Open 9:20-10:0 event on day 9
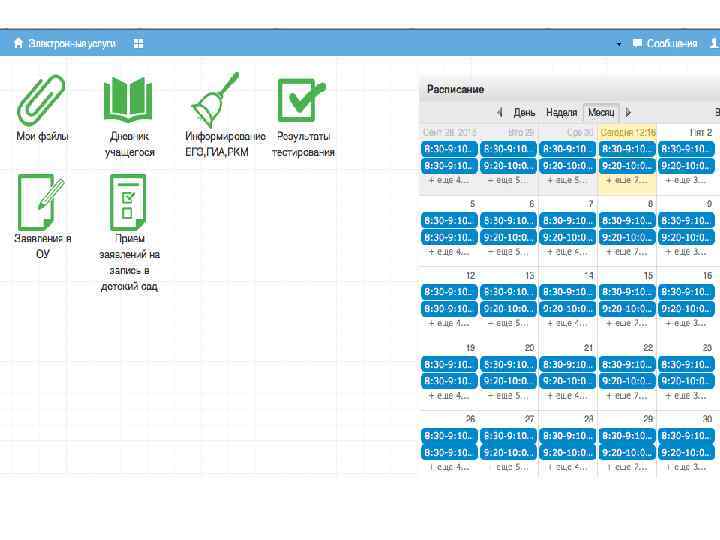 click(x=686, y=237)
